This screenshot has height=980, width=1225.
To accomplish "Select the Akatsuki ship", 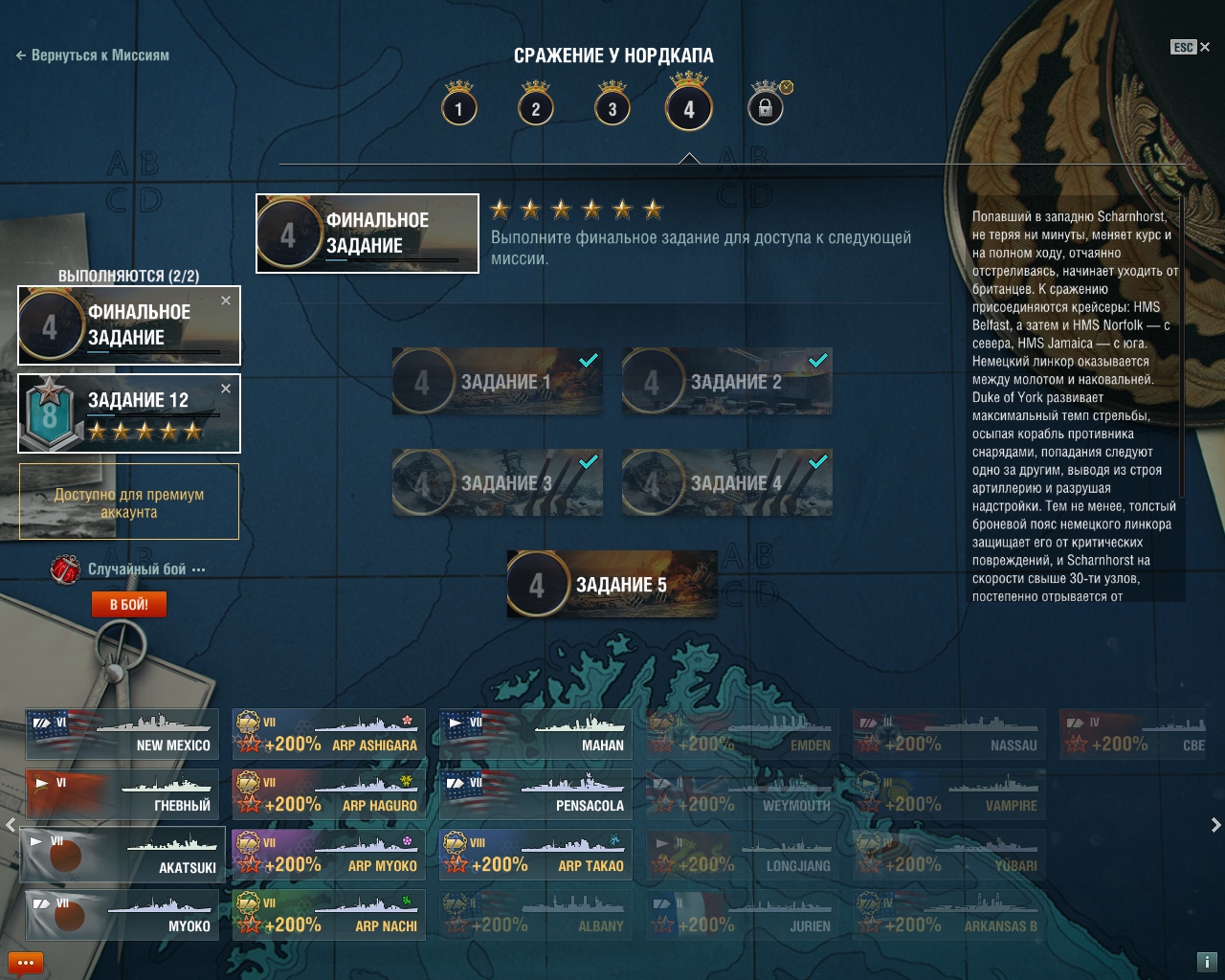I will coord(122,856).
